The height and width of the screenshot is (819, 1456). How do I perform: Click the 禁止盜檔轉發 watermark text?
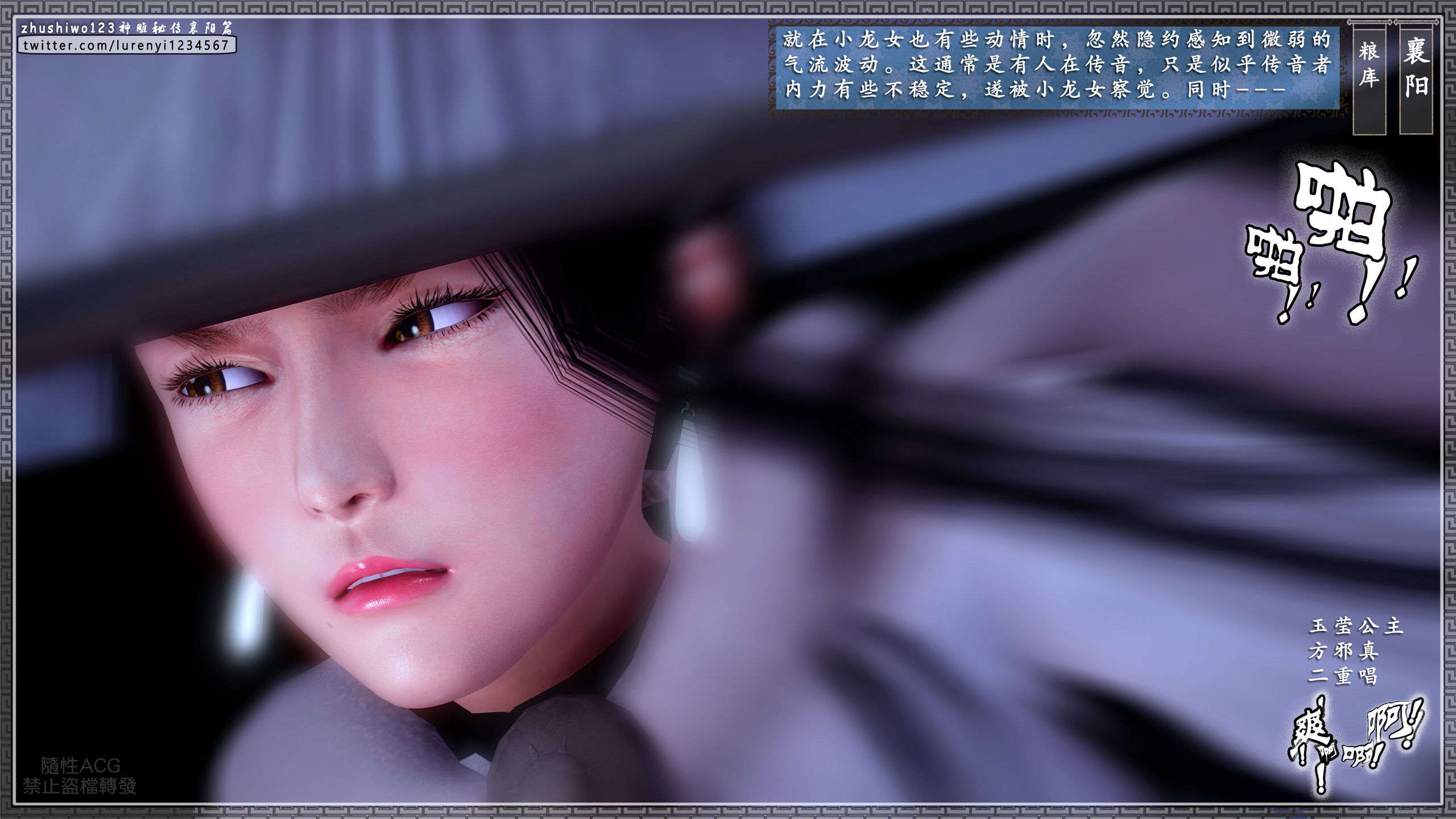click(80, 787)
